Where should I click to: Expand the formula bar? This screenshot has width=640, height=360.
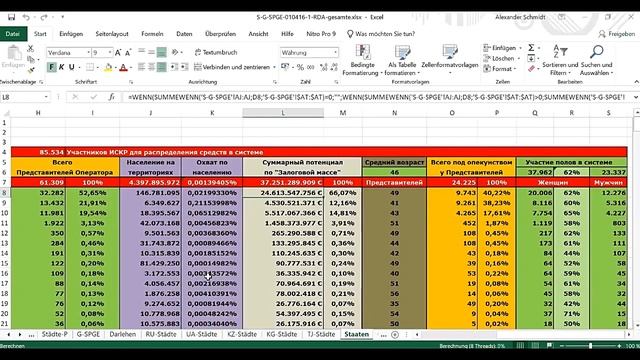point(636,97)
